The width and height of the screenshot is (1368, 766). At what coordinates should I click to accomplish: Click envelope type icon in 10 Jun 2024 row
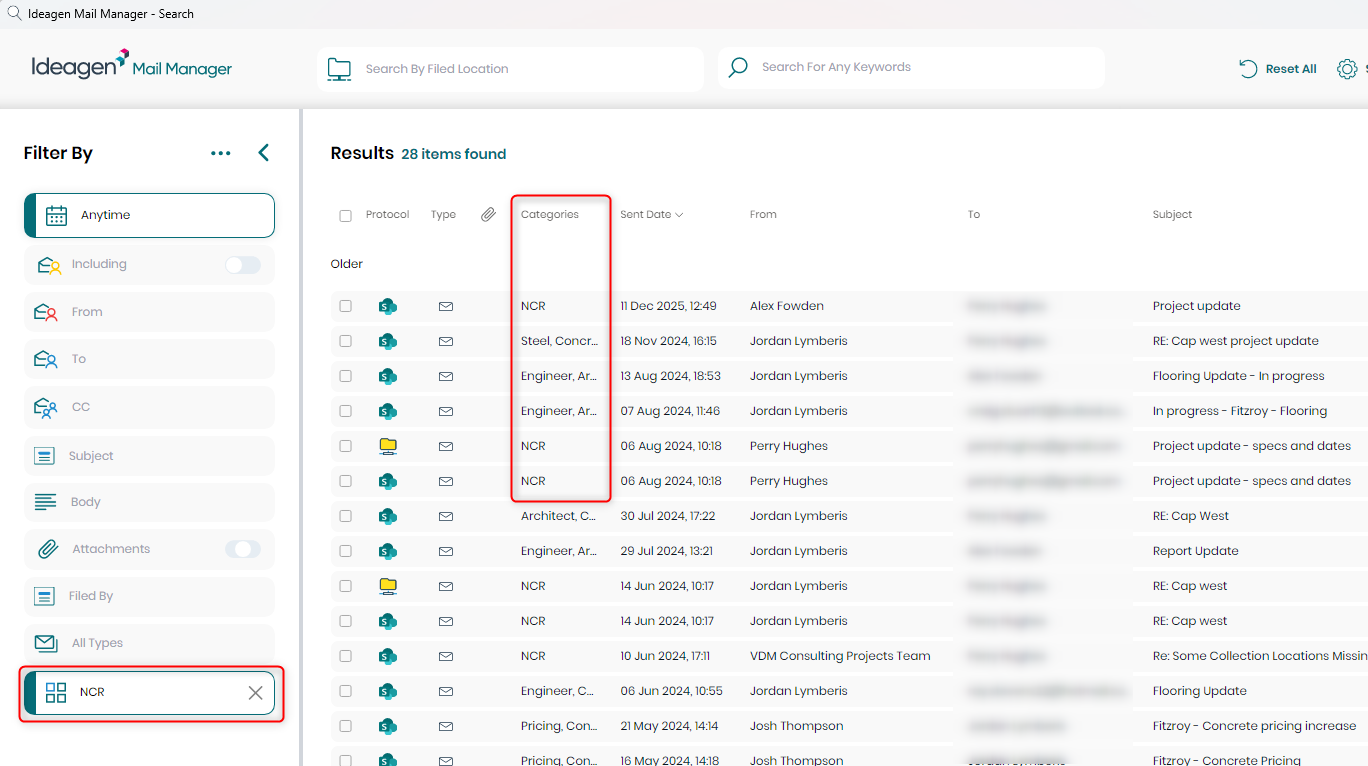(x=446, y=656)
